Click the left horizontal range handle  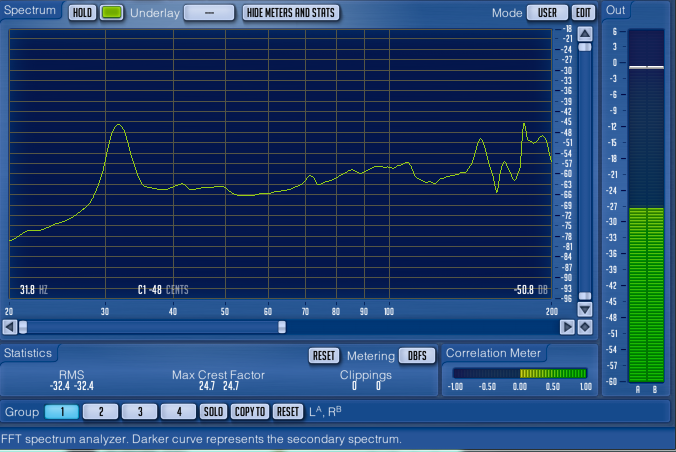point(23,327)
